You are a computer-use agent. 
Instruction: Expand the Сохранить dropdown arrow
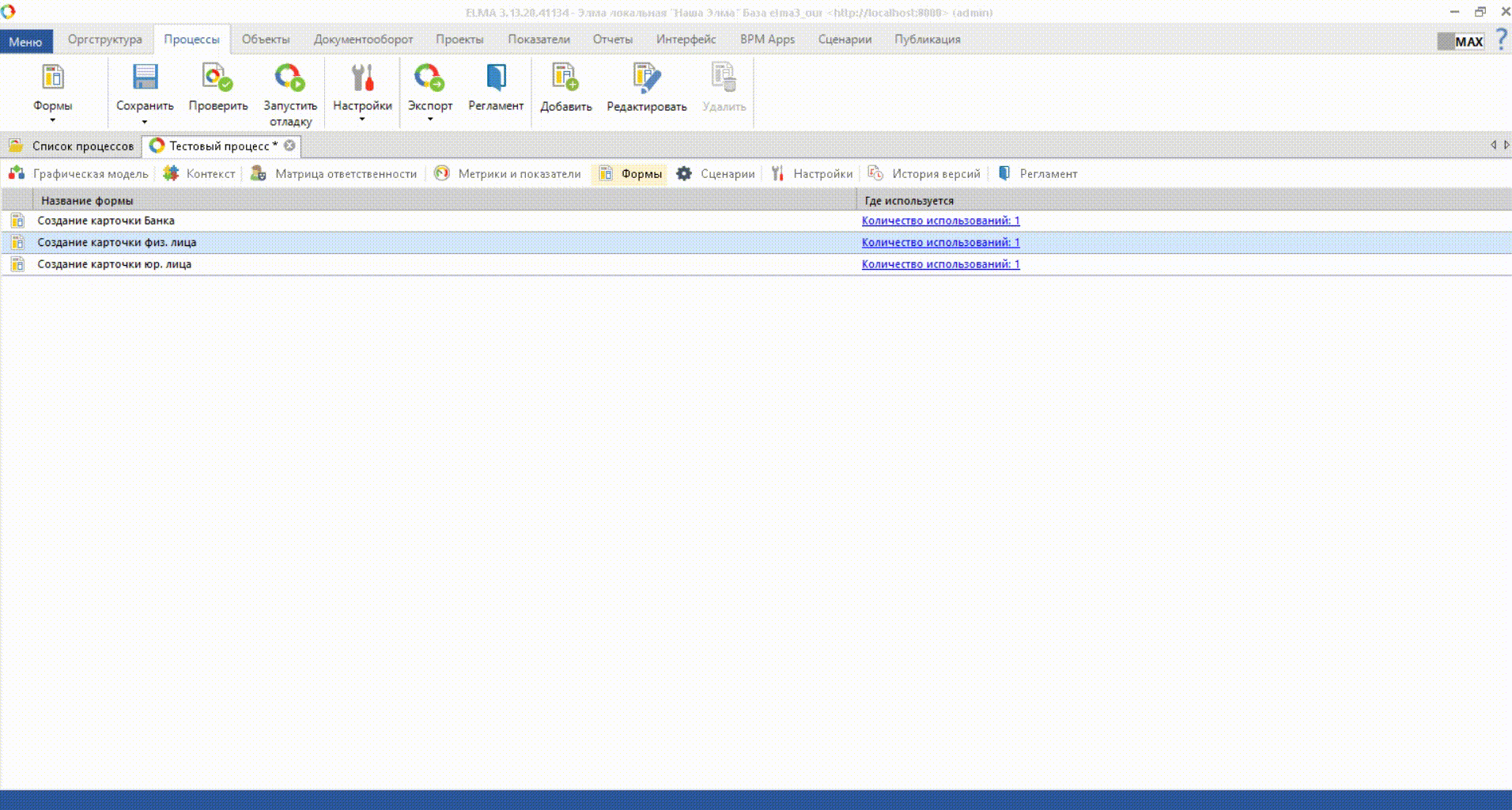[x=145, y=122]
